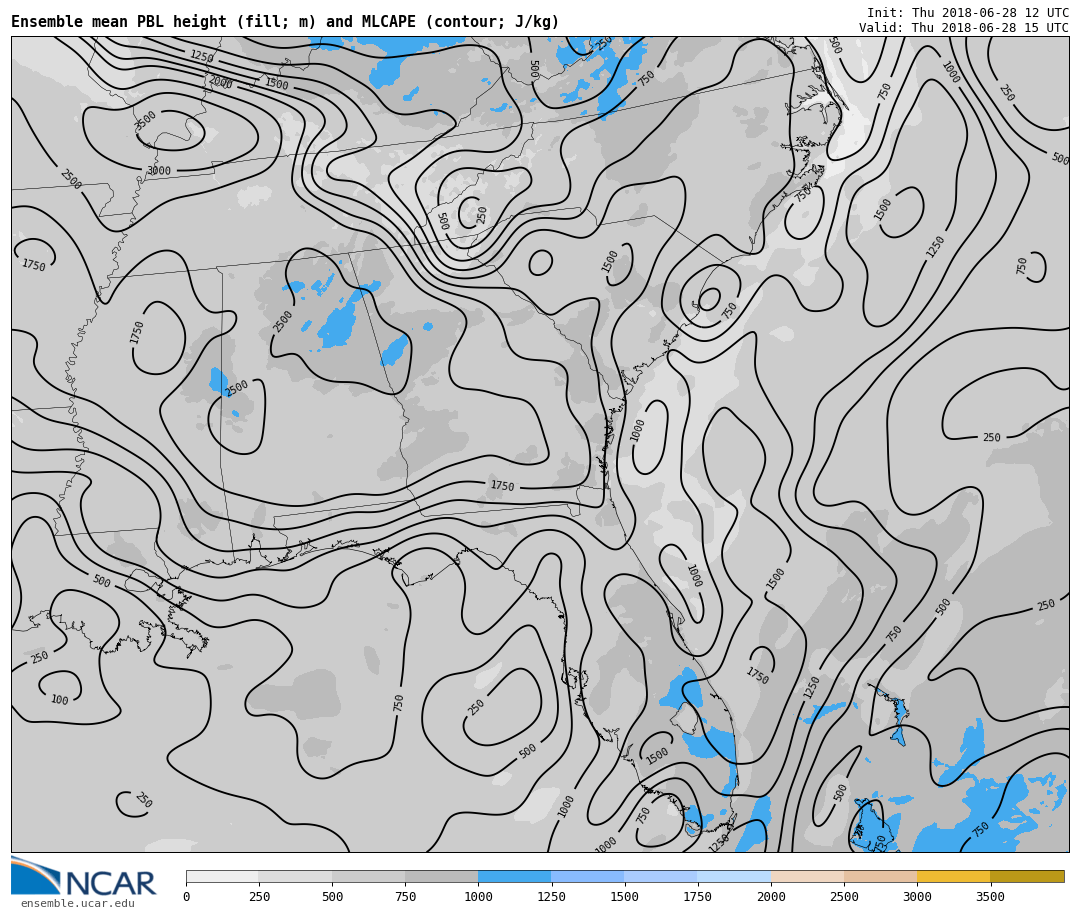Click the 100 contour label over the Gulf
This screenshot has width=1080, height=915.
point(60,699)
